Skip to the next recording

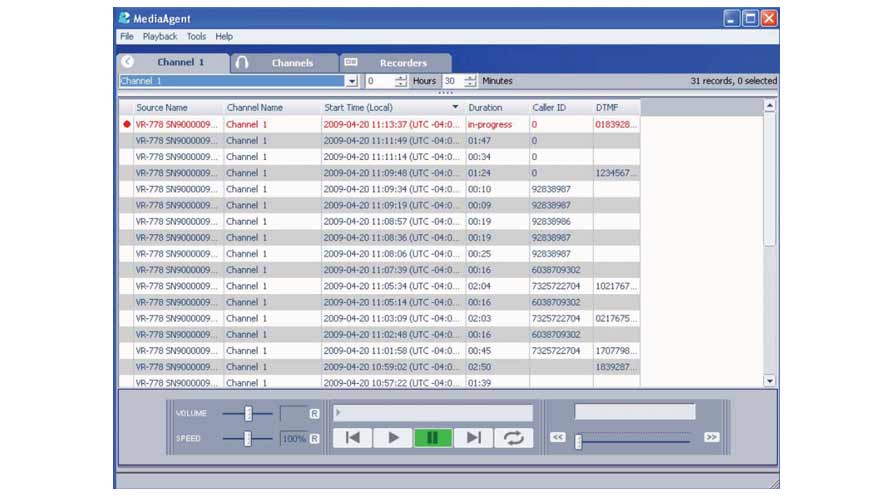point(473,438)
